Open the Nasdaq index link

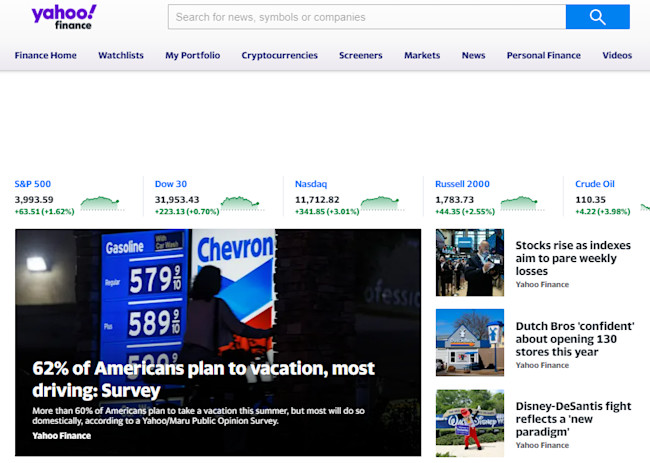(x=311, y=184)
